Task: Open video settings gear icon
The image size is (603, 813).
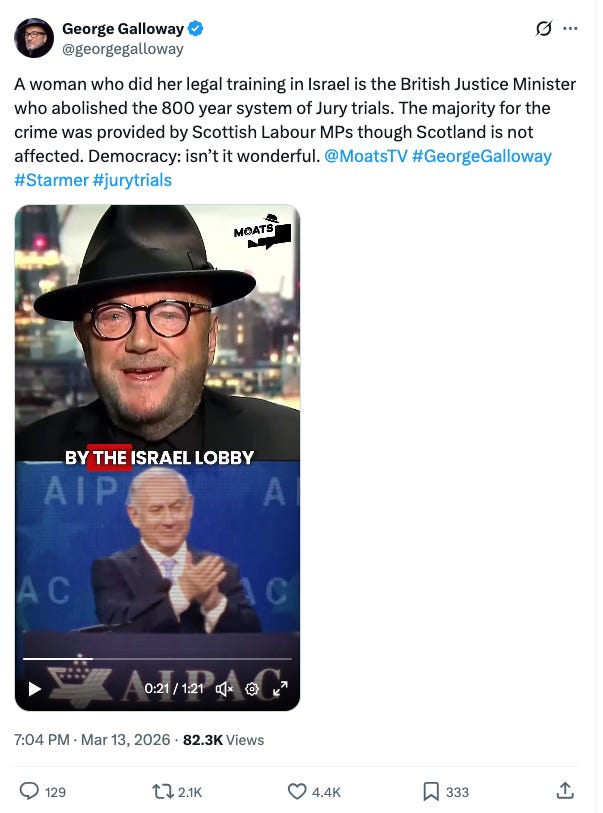Action: [252, 689]
